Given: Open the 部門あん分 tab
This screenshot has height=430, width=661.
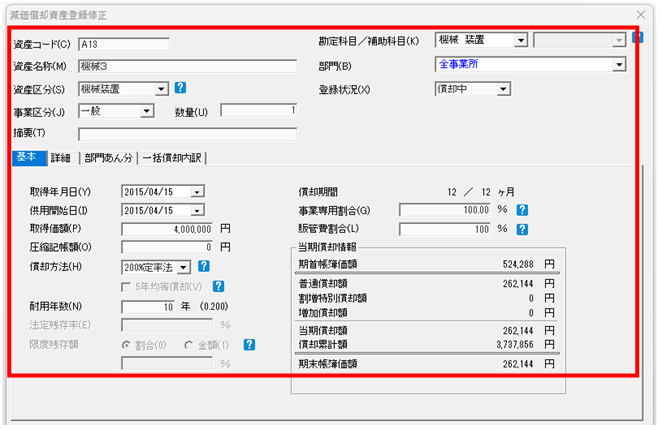Looking at the screenshot, I should click(108, 158).
